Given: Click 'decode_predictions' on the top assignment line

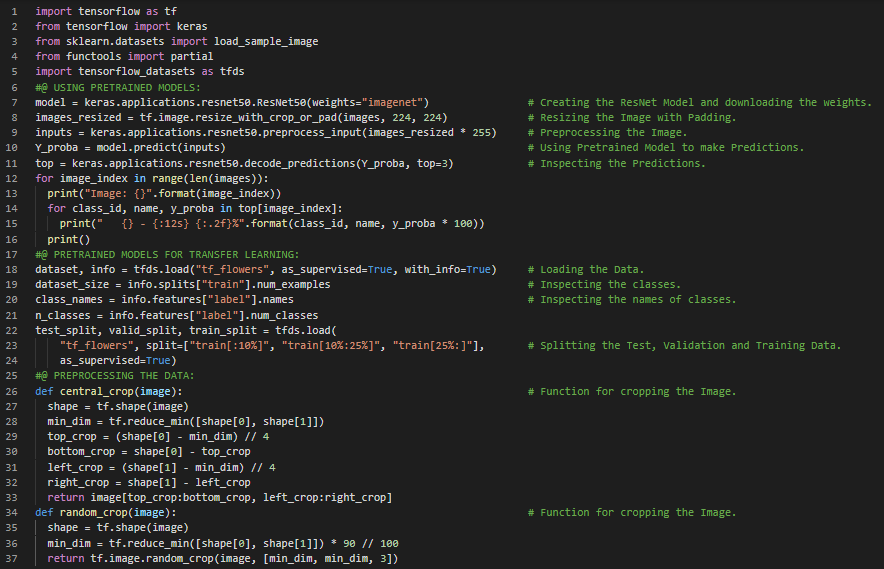Looking at the screenshot, I should click(318, 163).
